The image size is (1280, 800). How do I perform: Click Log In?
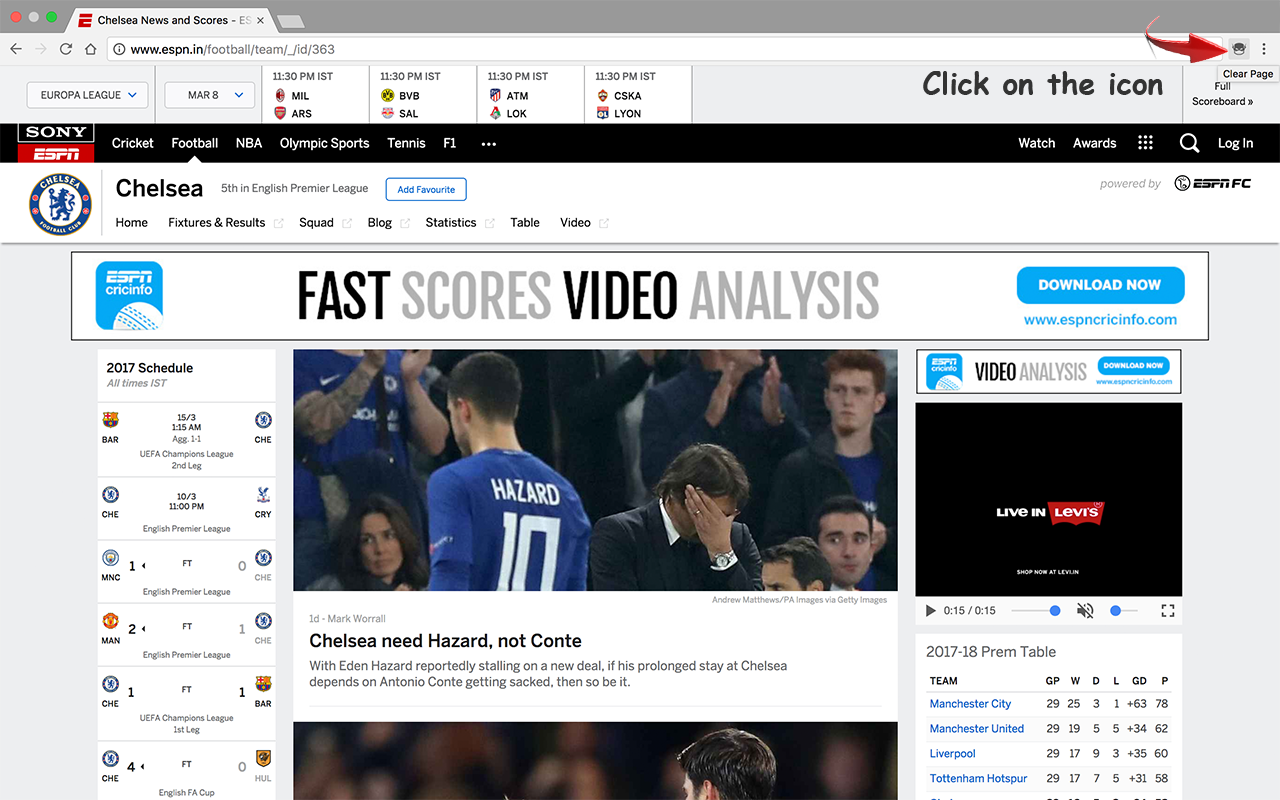coord(1235,143)
